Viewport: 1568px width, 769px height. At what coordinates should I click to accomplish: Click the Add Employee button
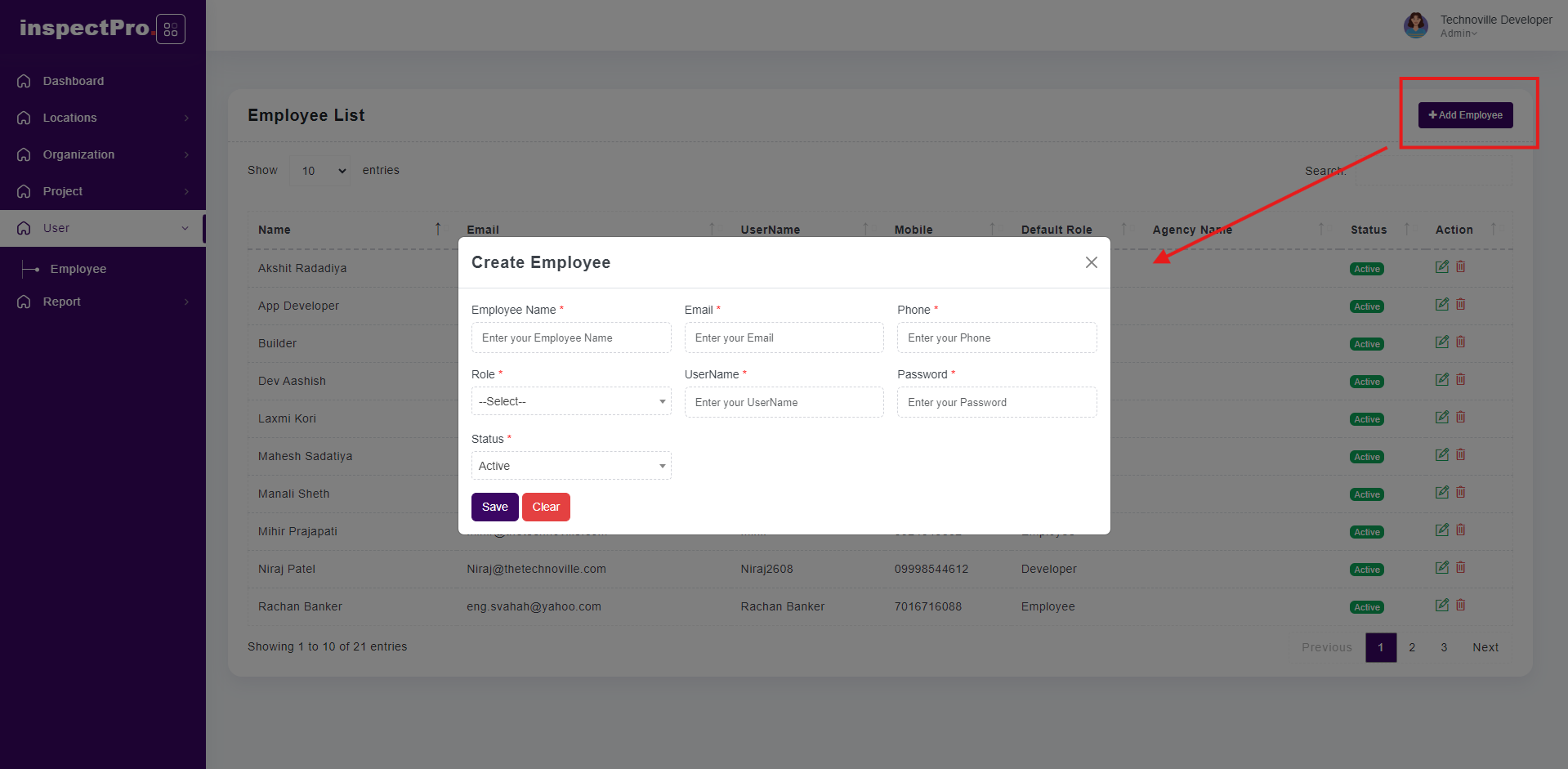[1465, 115]
